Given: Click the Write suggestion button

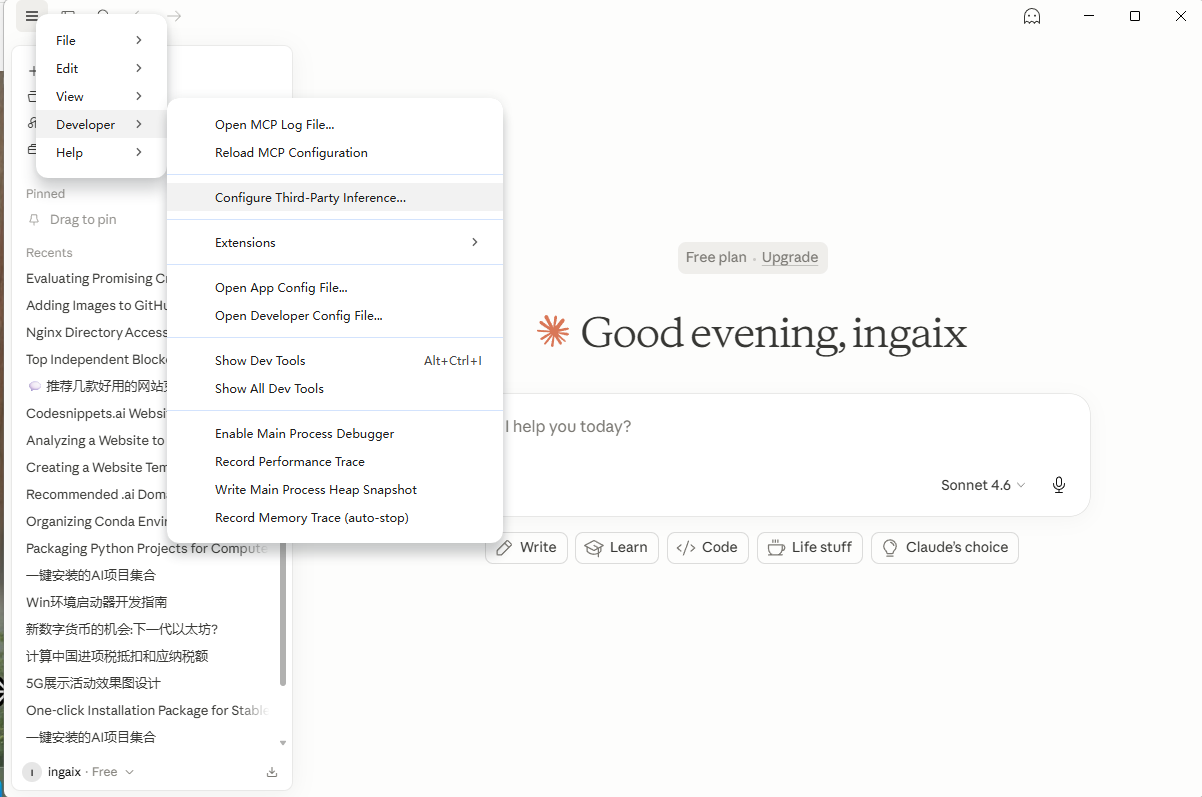Looking at the screenshot, I should pos(526,547).
